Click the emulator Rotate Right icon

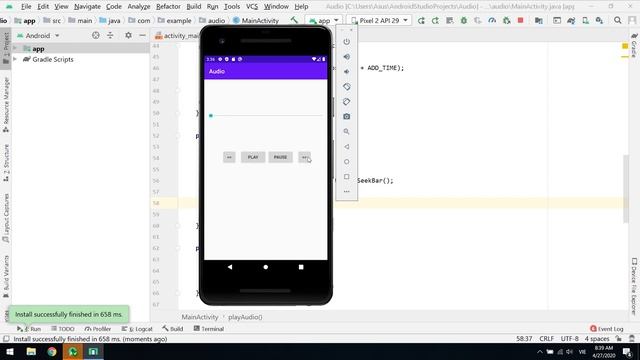point(347,102)
